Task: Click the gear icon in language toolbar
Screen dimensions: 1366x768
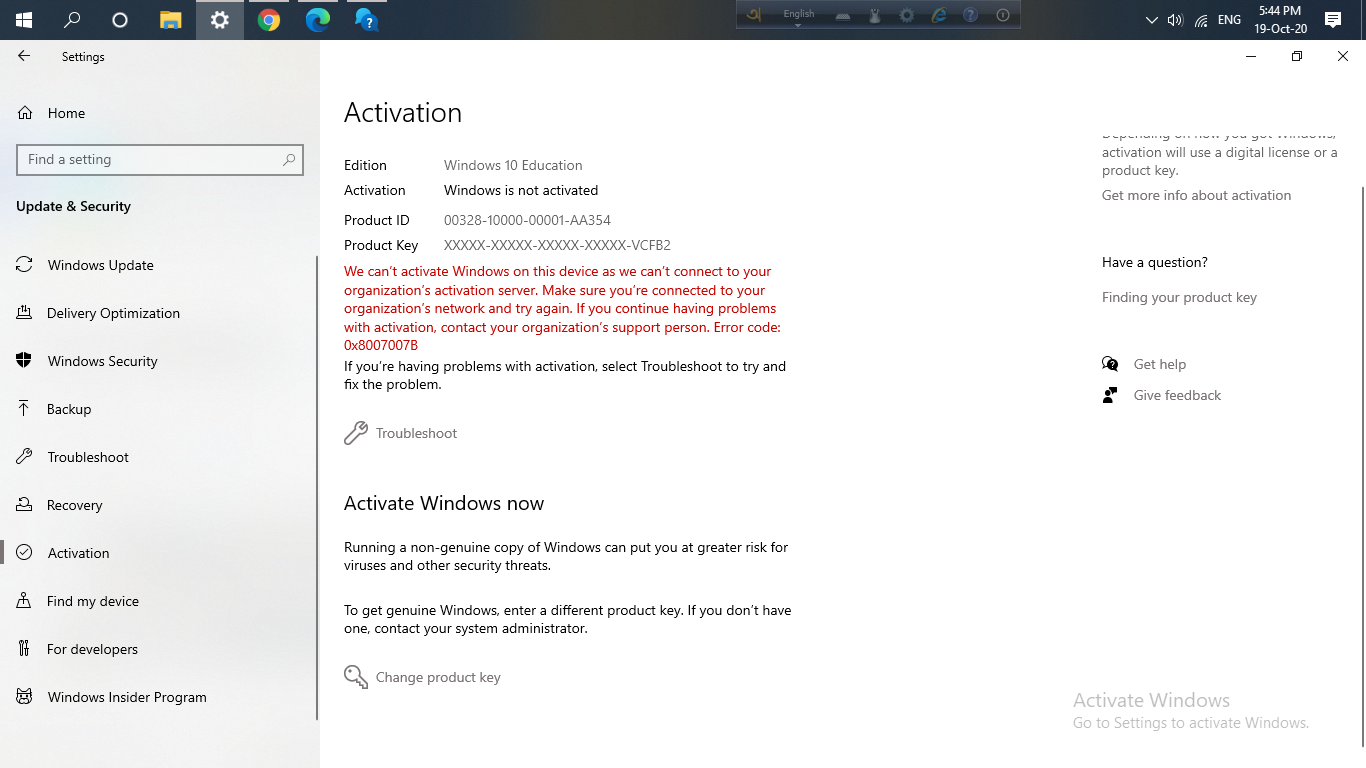Action: click(x=907, y=15)
